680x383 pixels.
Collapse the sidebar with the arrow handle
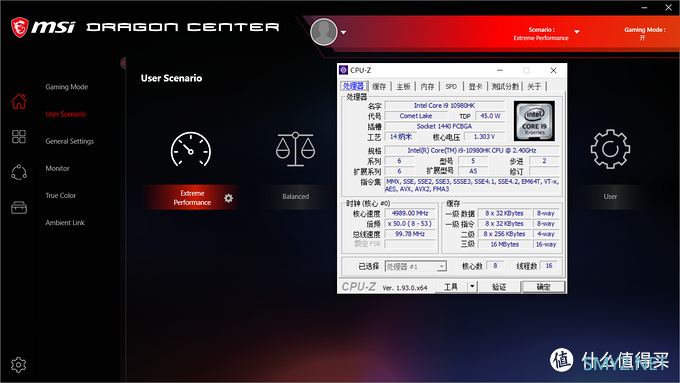pos(123,63)
